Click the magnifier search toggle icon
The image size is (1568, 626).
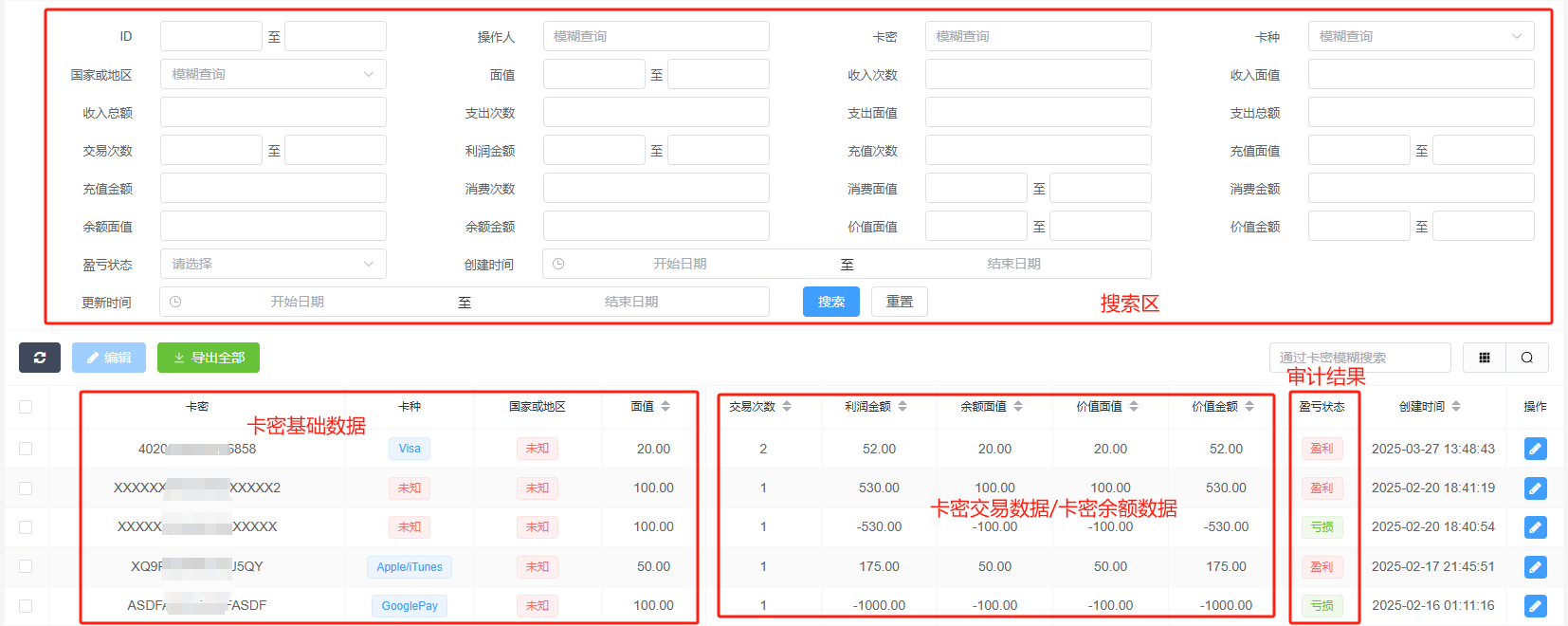tap(1527, 358)
